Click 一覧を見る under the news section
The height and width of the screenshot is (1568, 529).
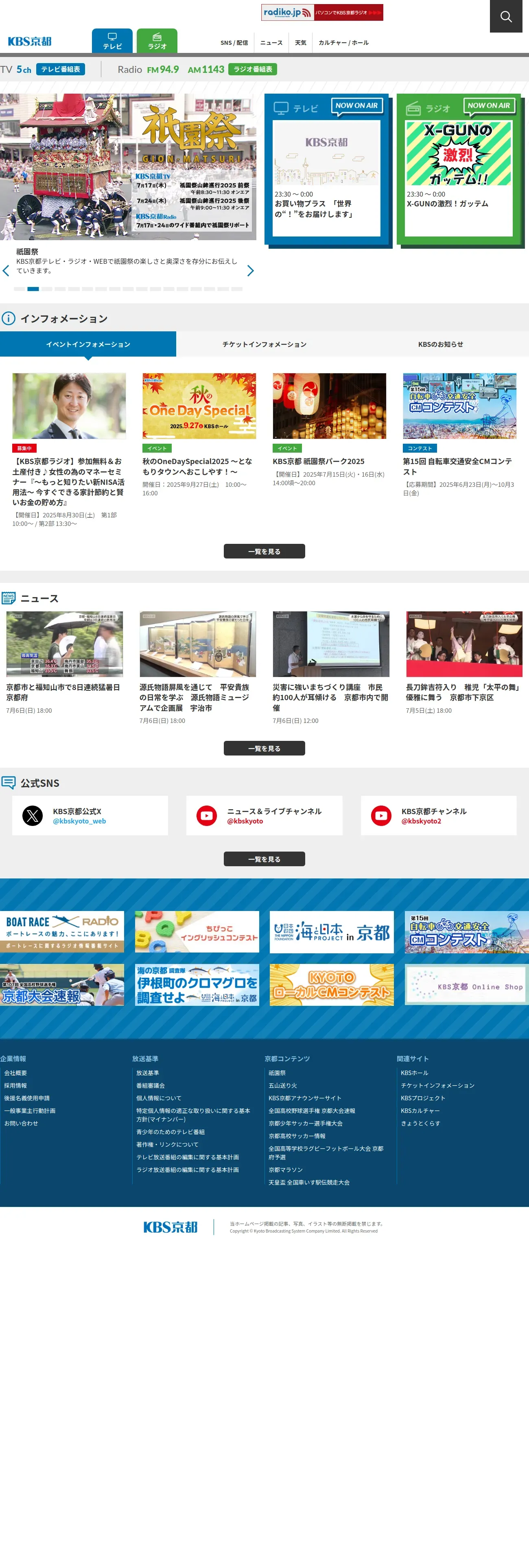click(x=264, y=748)
